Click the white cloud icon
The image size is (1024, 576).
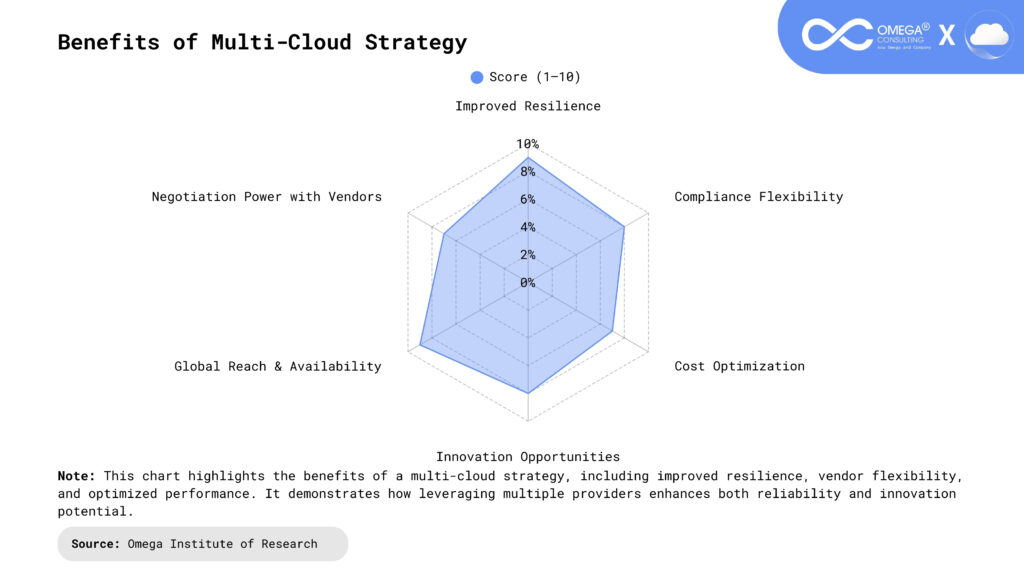click(988, 35)
